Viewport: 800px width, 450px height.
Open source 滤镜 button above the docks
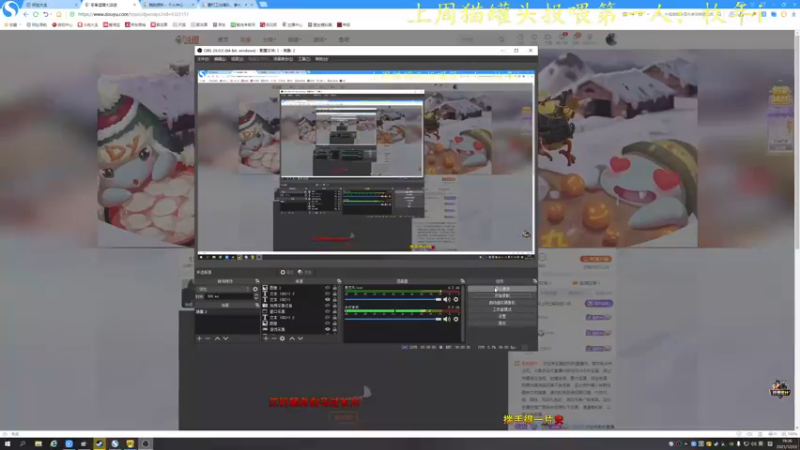(x=305, y=272)
